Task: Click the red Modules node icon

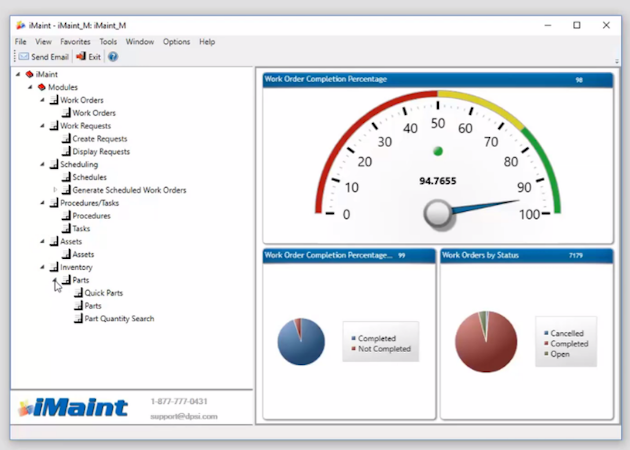Action: [x=41, y=87]
